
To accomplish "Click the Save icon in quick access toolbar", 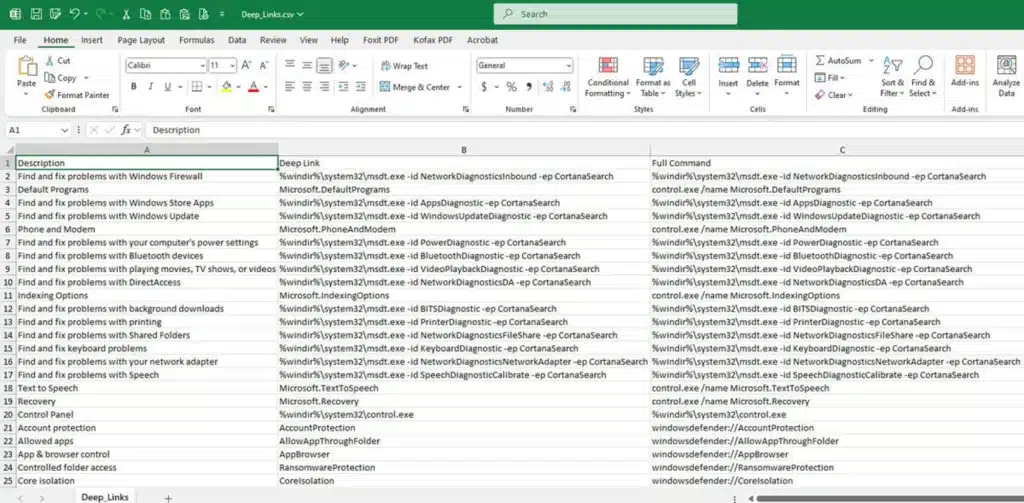I will pos(36,14).
